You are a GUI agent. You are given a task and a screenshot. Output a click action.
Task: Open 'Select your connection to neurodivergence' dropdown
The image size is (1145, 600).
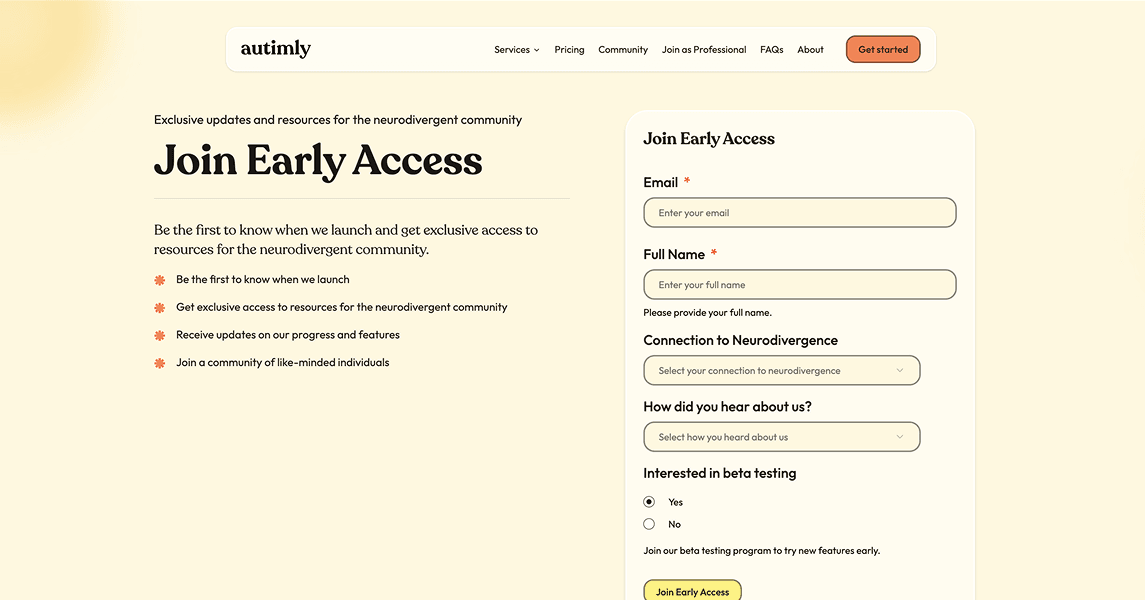click(x=770, y=371)
